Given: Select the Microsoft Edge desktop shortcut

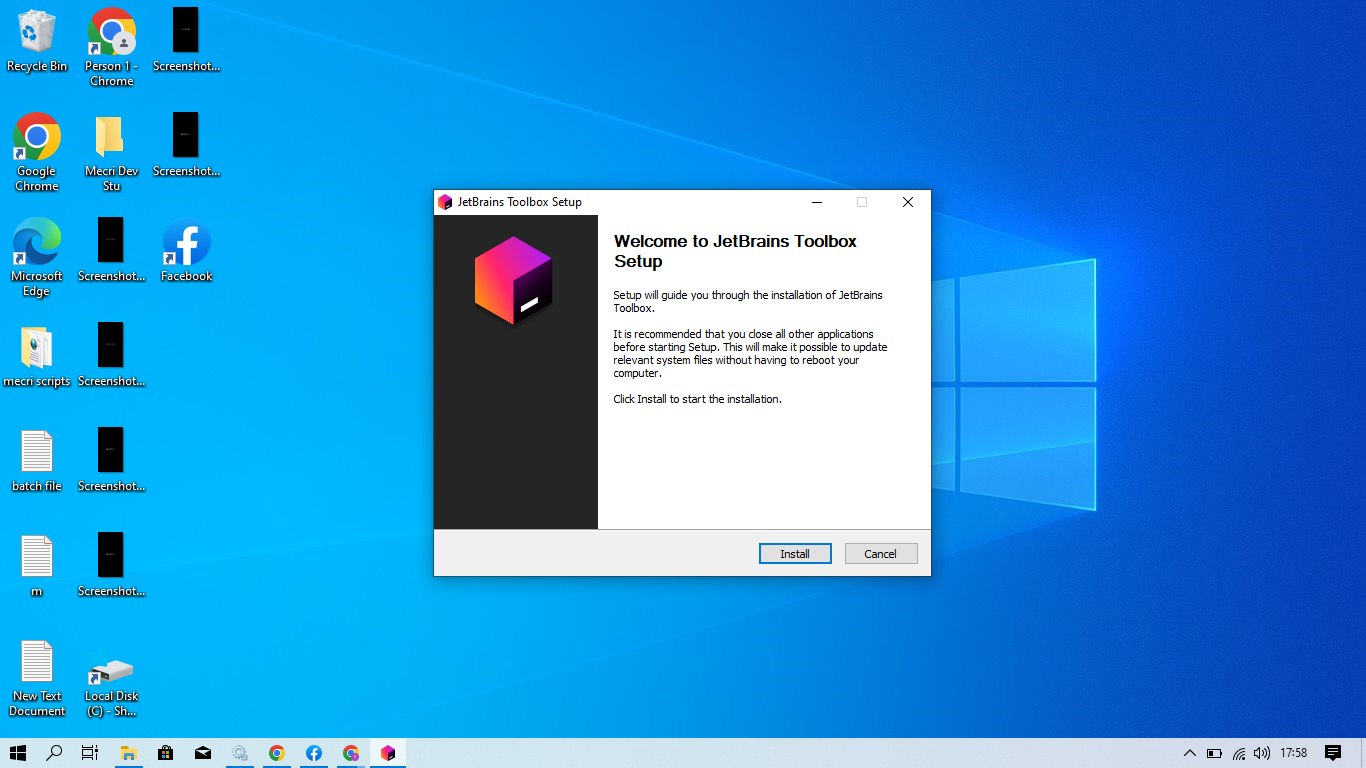Looking at the screenshot, I should 37,257.
